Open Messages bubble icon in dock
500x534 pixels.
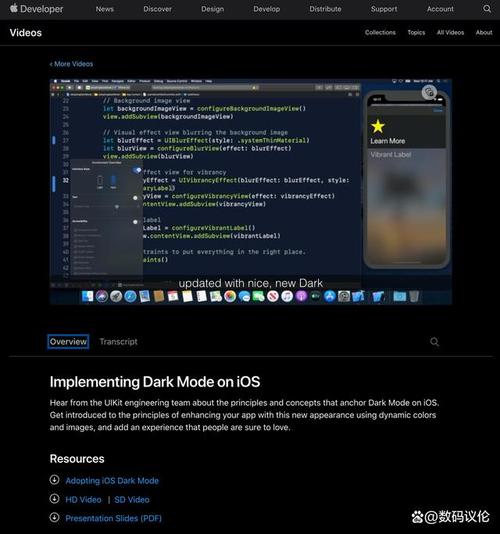point(244,296)
